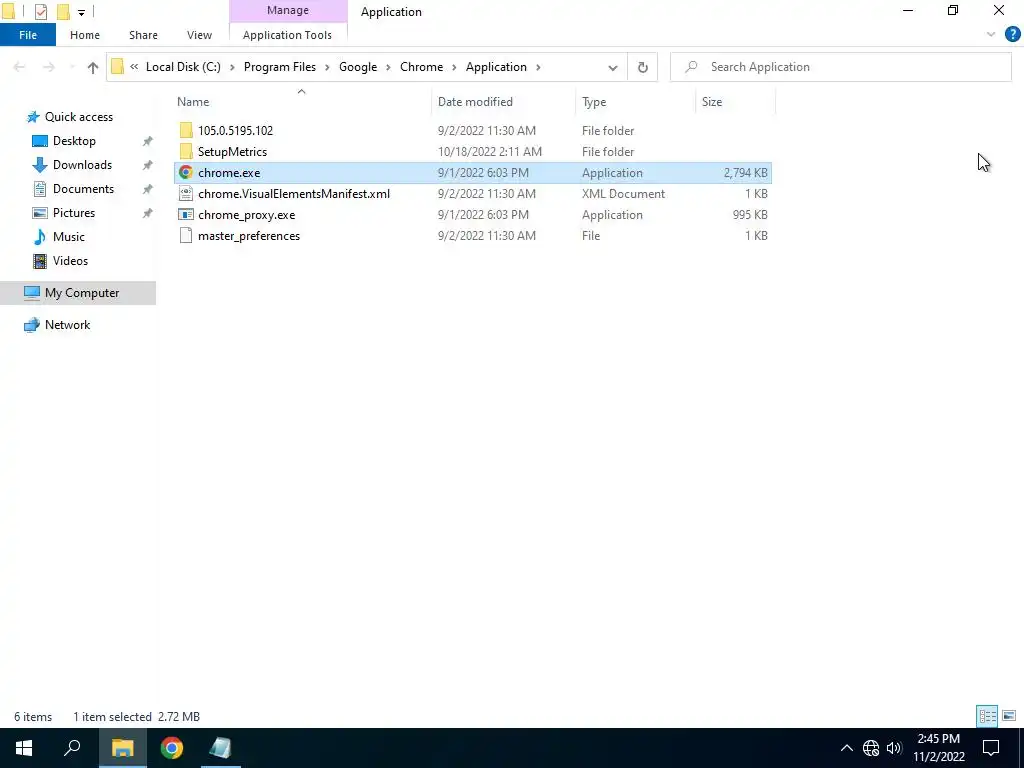Click the chrome_proxy.exe file icon

coord(186,214)
